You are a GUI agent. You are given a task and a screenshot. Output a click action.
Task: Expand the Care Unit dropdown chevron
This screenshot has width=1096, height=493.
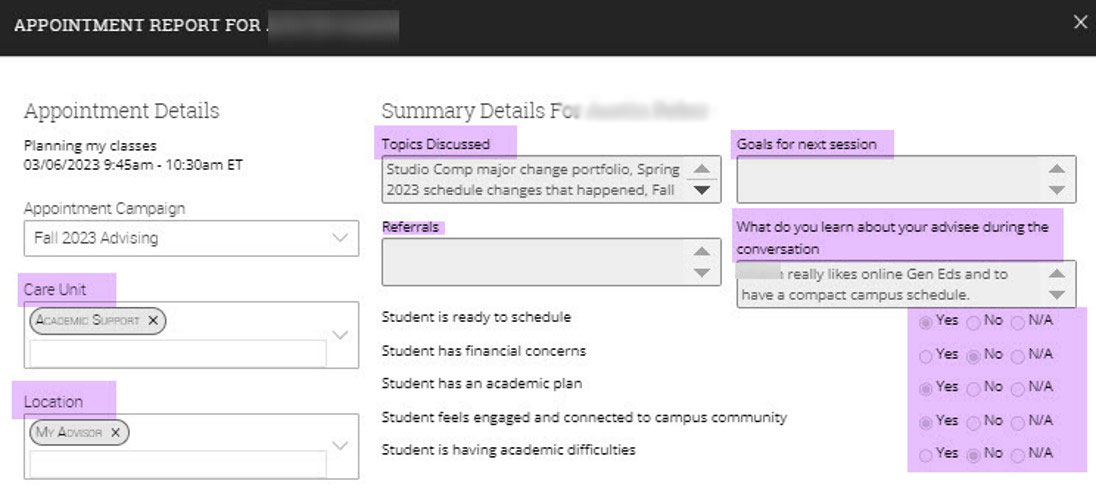pyautogui.click(x=340, y=335)
